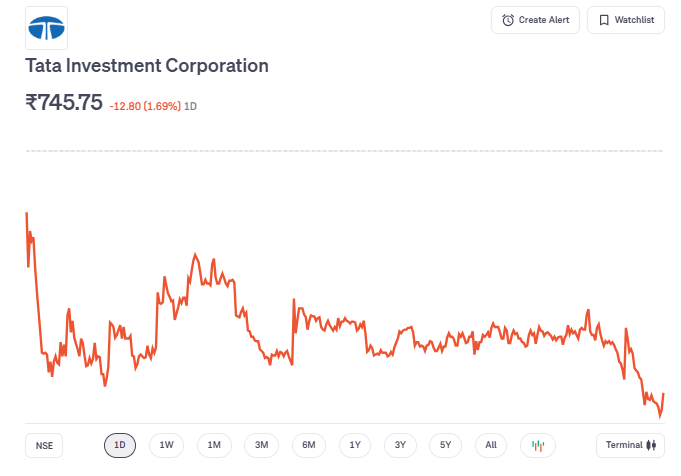Open the NSE exchange selector
Image resolution: width=681 pixels, height=476 pixels.
[x=44, y=445]
